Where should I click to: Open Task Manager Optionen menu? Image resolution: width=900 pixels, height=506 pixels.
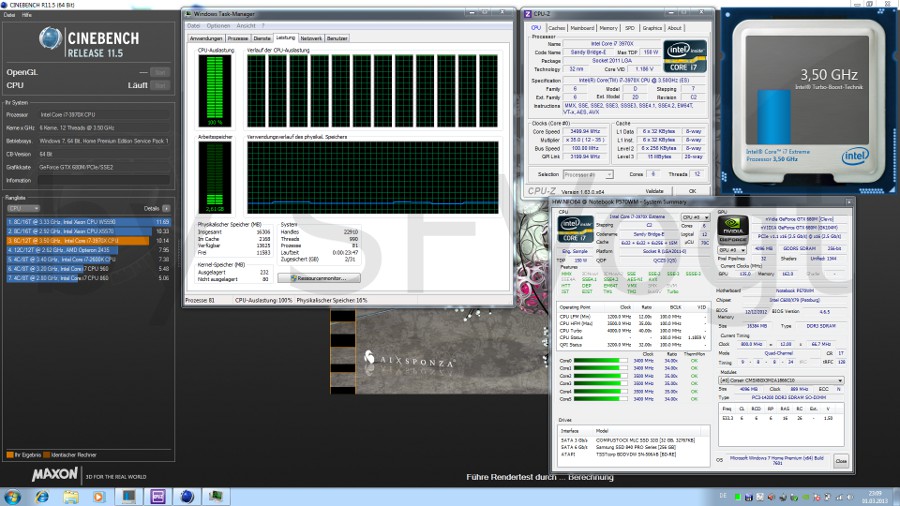click(218, 26)
